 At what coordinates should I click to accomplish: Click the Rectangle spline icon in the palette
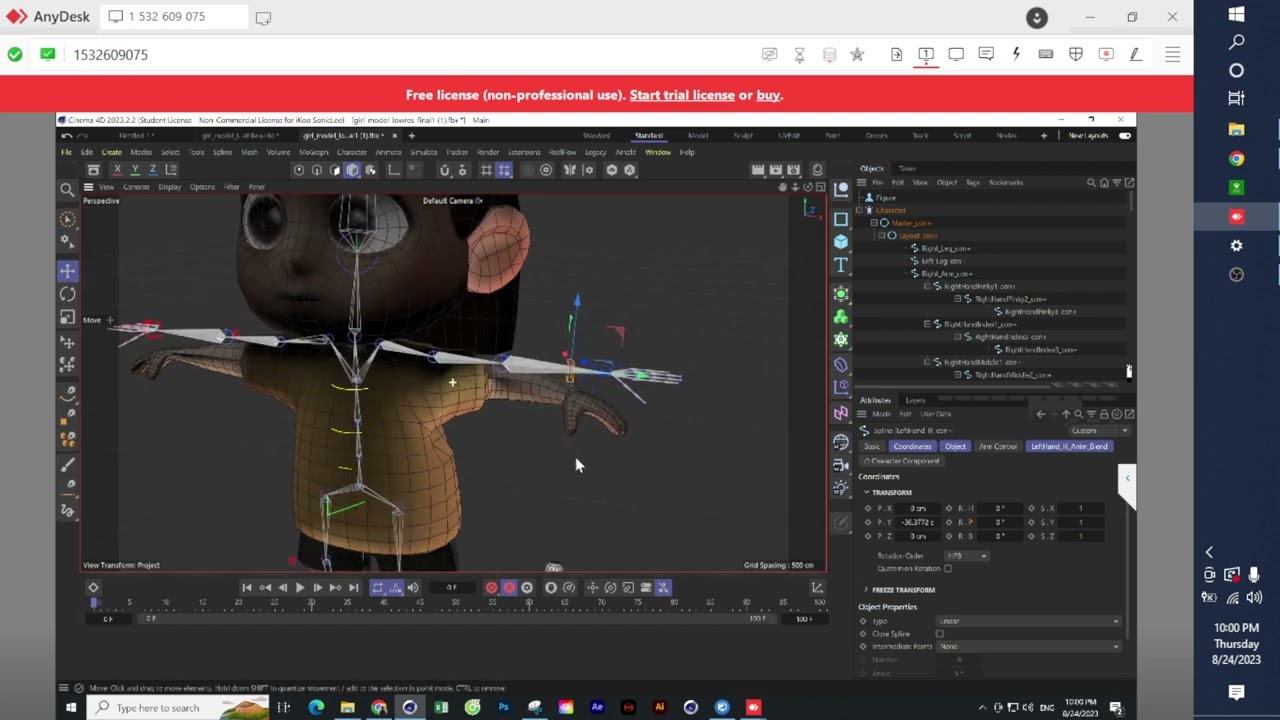click(x=841, y=219)
